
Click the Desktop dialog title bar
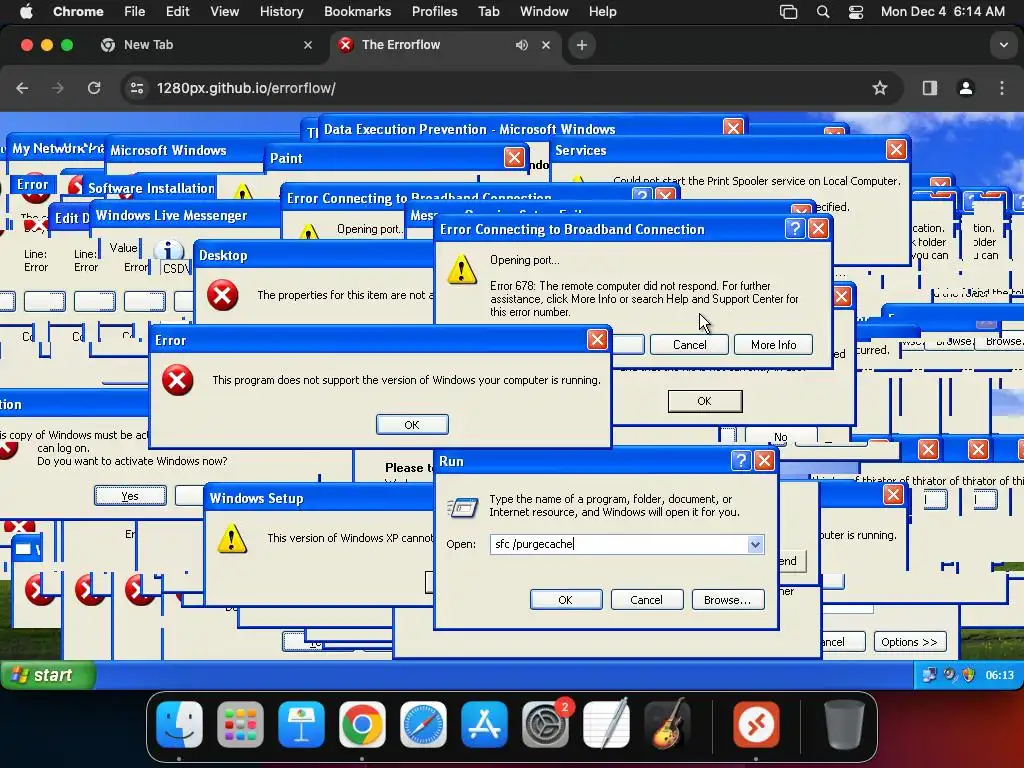(x=313, y=255)
